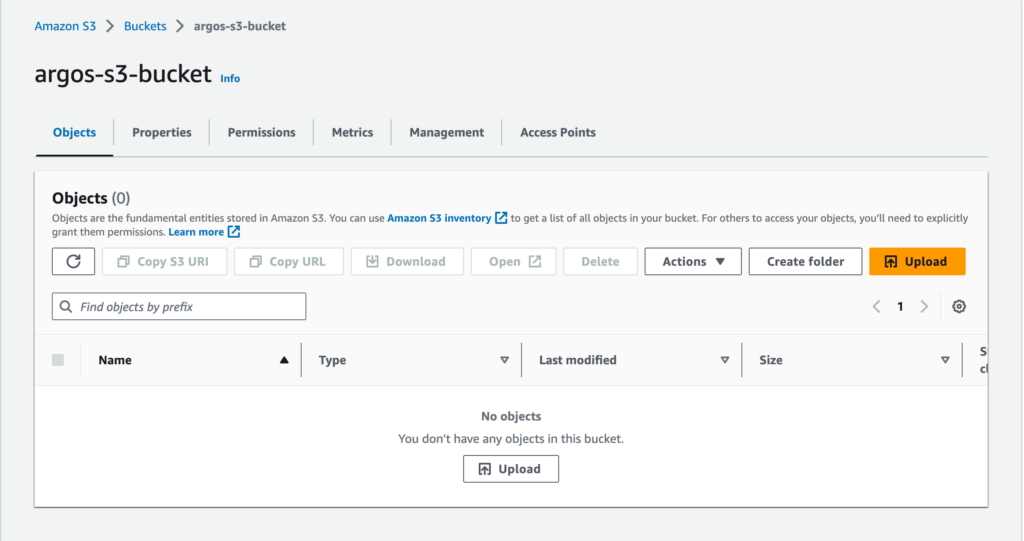Sort by Last modified column arrow
The width and height of the screenshot is (1024, 541).
pos(725,360)
